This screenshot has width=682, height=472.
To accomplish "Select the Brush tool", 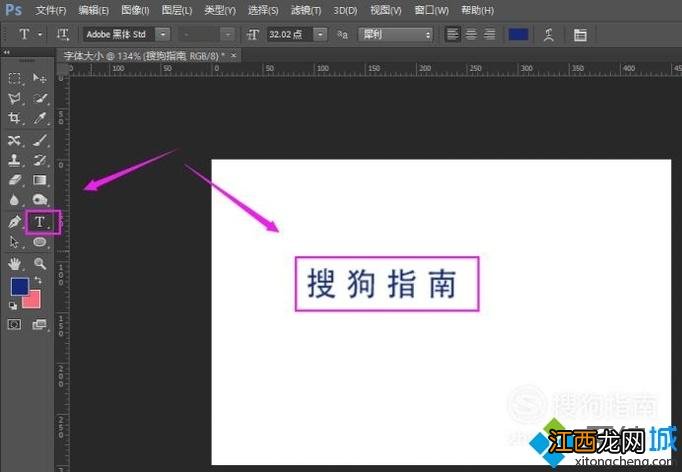I will (x=40, y=140).
